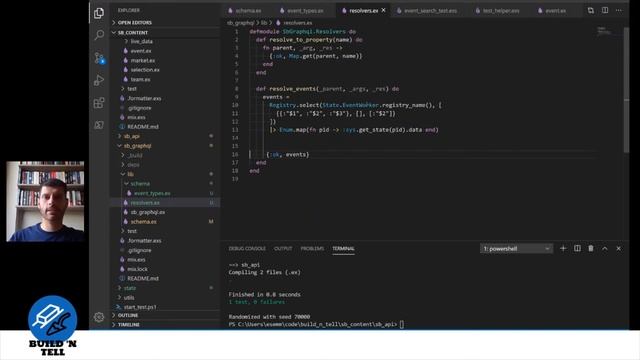The width and height of the screenshot is (640, 360).
Task: Kill the terminal with the trash icon
Action: tap(591, 248)
